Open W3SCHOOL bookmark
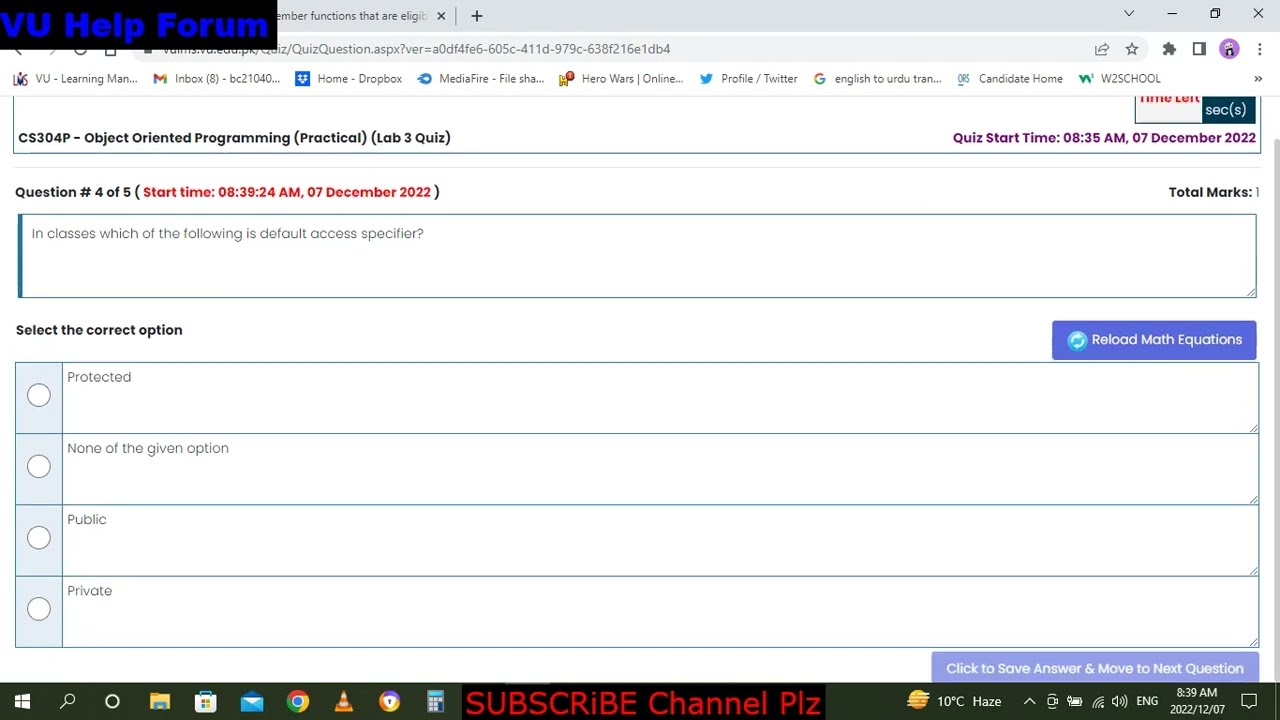This screenshot has height=720, width=1280. 1120,79
